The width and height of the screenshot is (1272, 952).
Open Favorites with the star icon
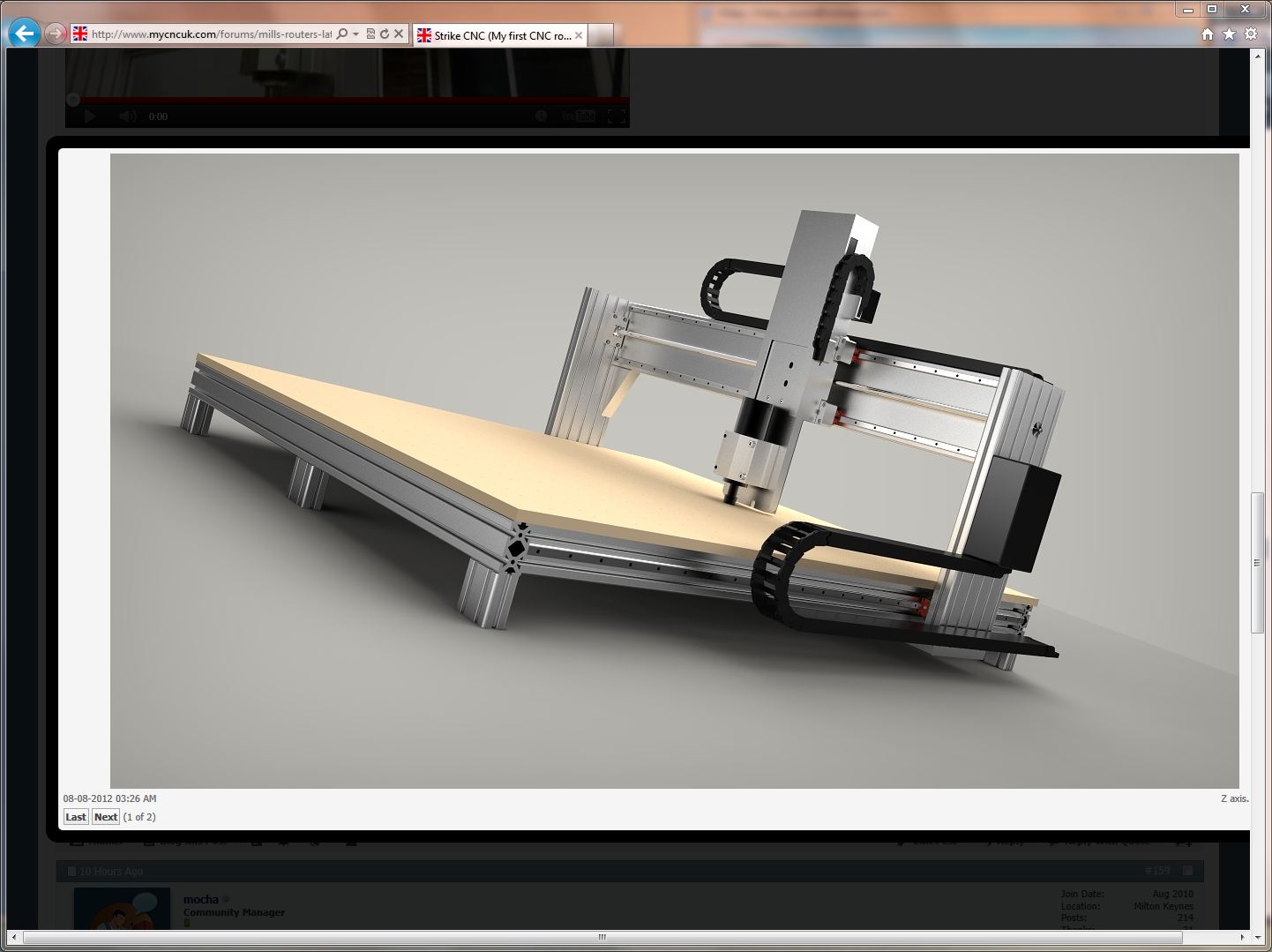pyautogui.click(x=1229, y=34)
